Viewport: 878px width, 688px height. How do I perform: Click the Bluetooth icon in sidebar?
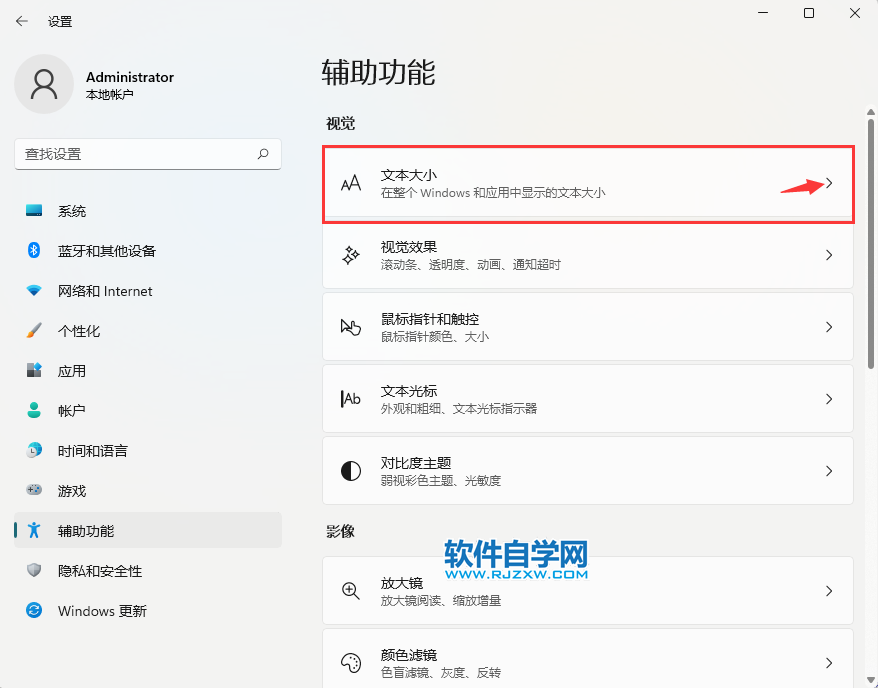[x=34, y=251]
